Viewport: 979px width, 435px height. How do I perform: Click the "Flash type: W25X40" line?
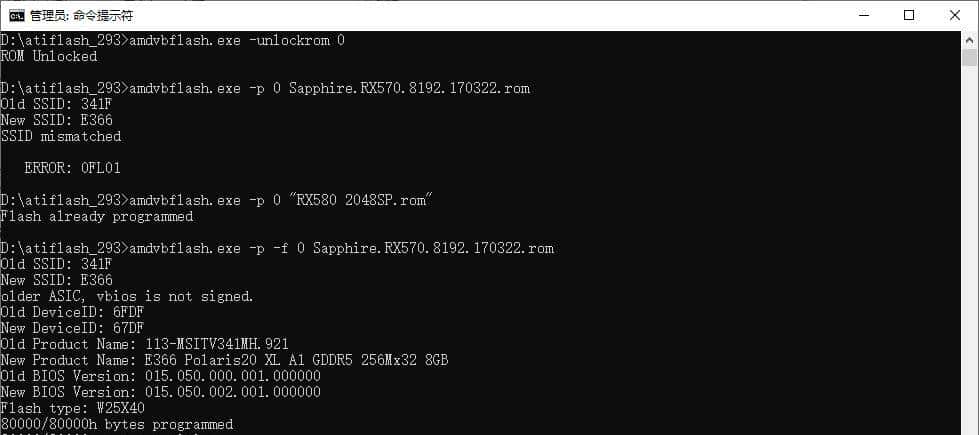pos(73,408)
